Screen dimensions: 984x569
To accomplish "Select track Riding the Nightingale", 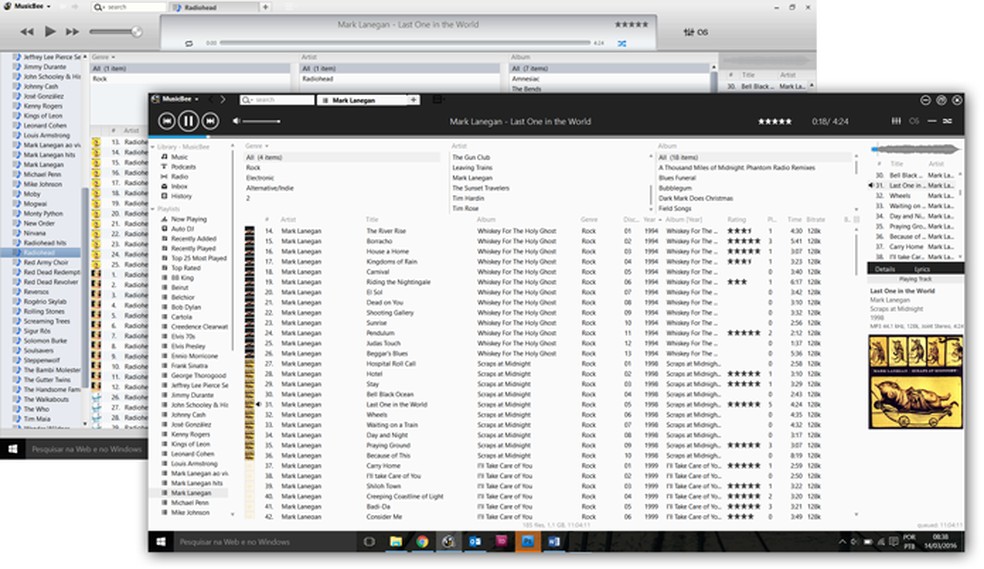I will (x=398, y=282).
